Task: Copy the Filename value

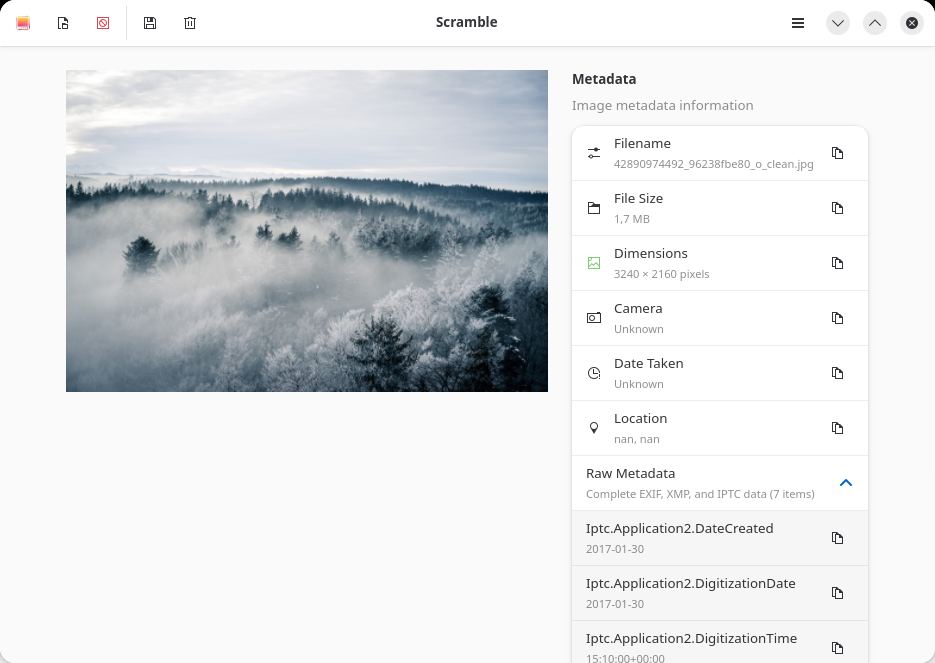Action: pos(837,153)
